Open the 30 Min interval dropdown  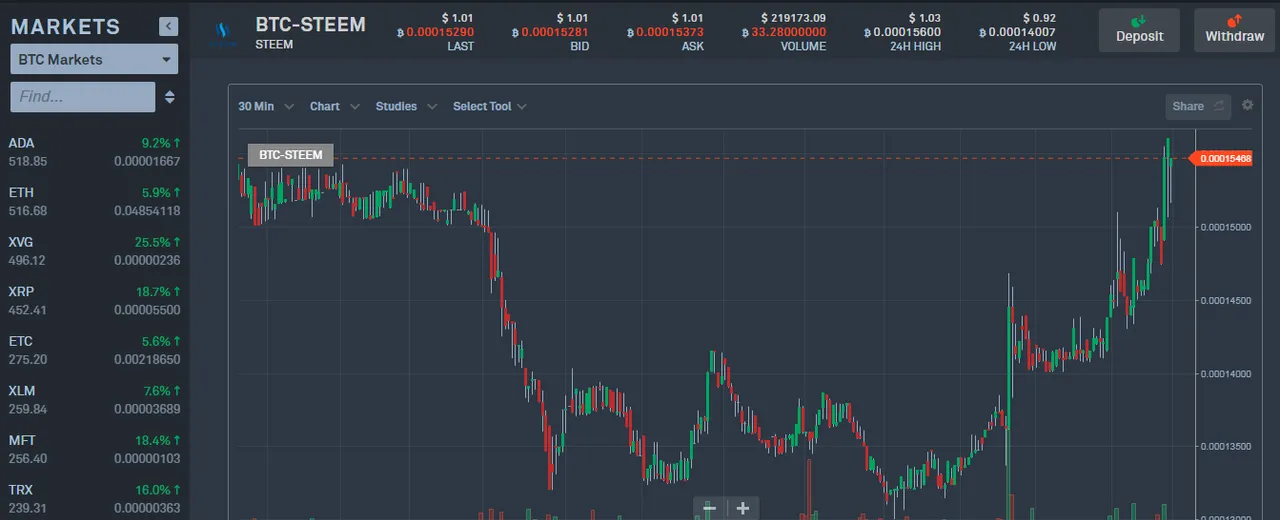(x=266, y=106)
